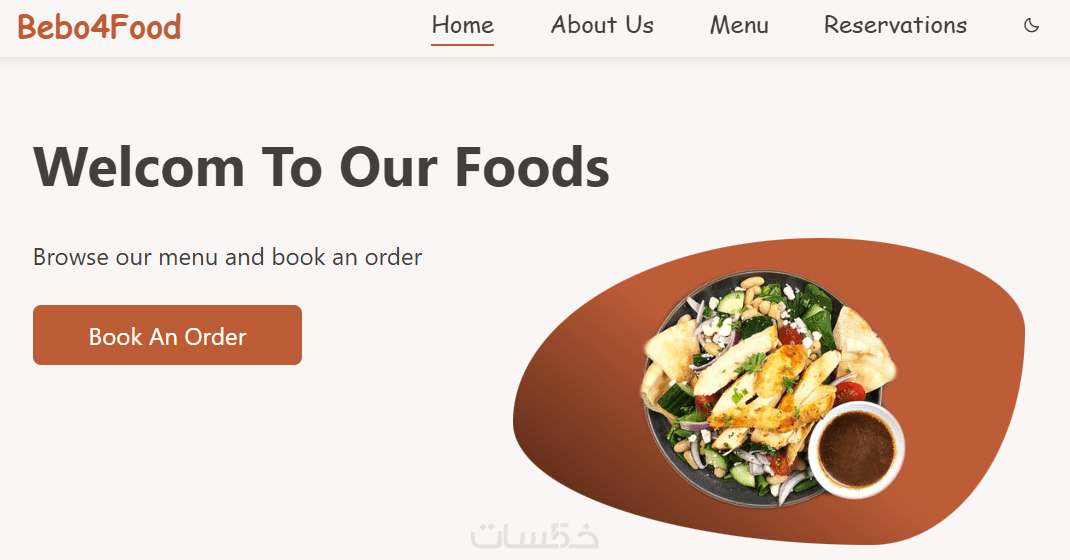The image size is (1070, 560).
Task: Select Menu in the navigation bar
Action: click(x=739, y=25)
